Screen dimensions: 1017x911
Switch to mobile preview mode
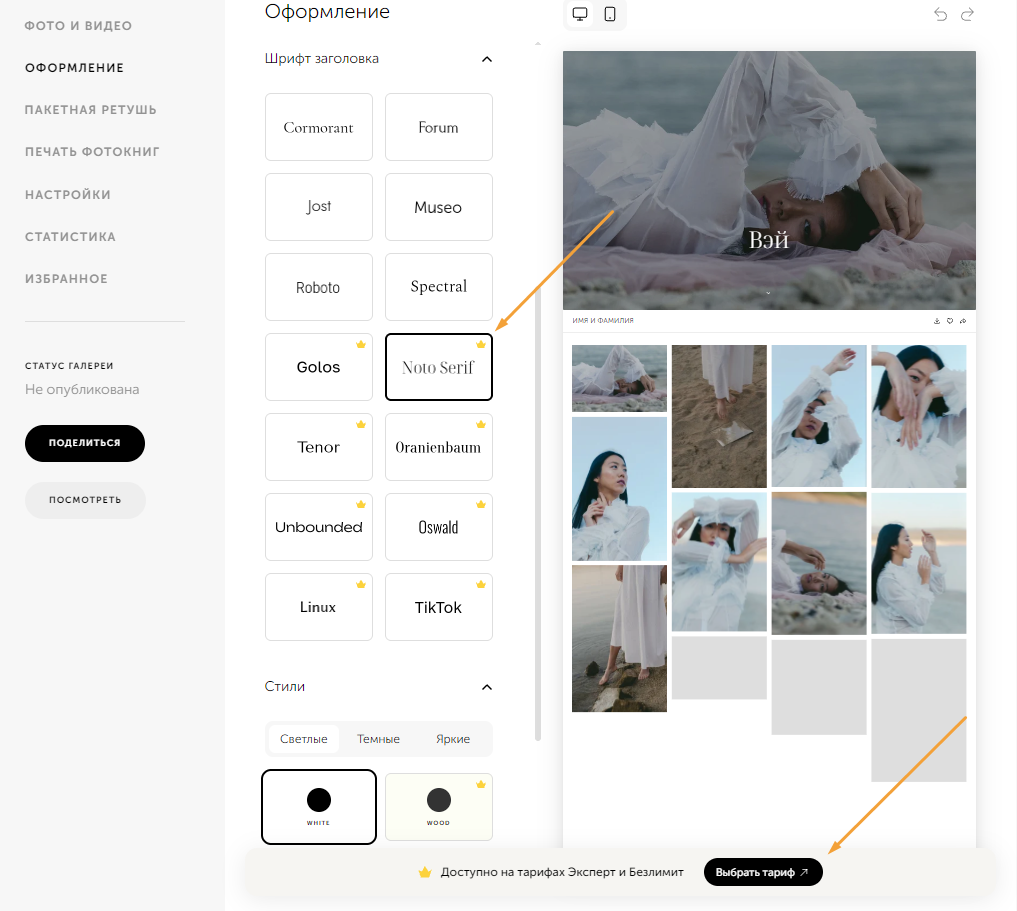coord(610,14)
